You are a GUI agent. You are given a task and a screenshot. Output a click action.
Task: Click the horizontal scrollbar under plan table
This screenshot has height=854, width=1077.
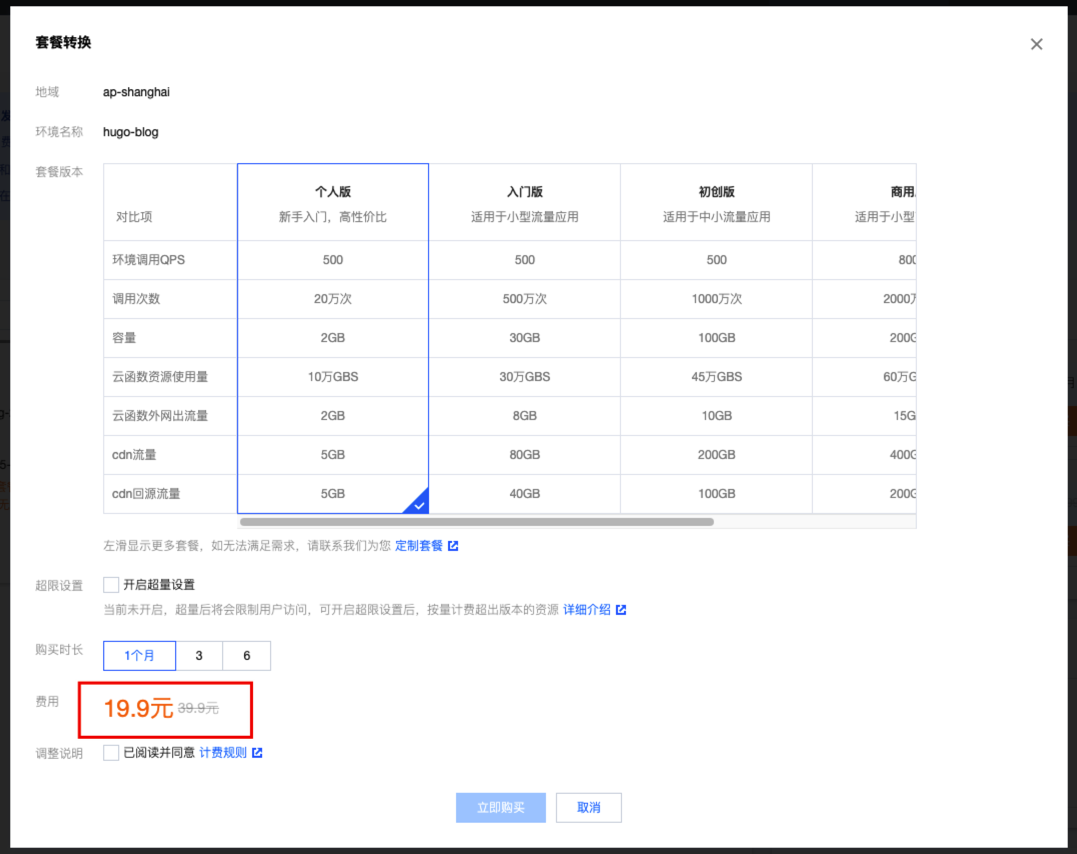[x=477, y=521]
